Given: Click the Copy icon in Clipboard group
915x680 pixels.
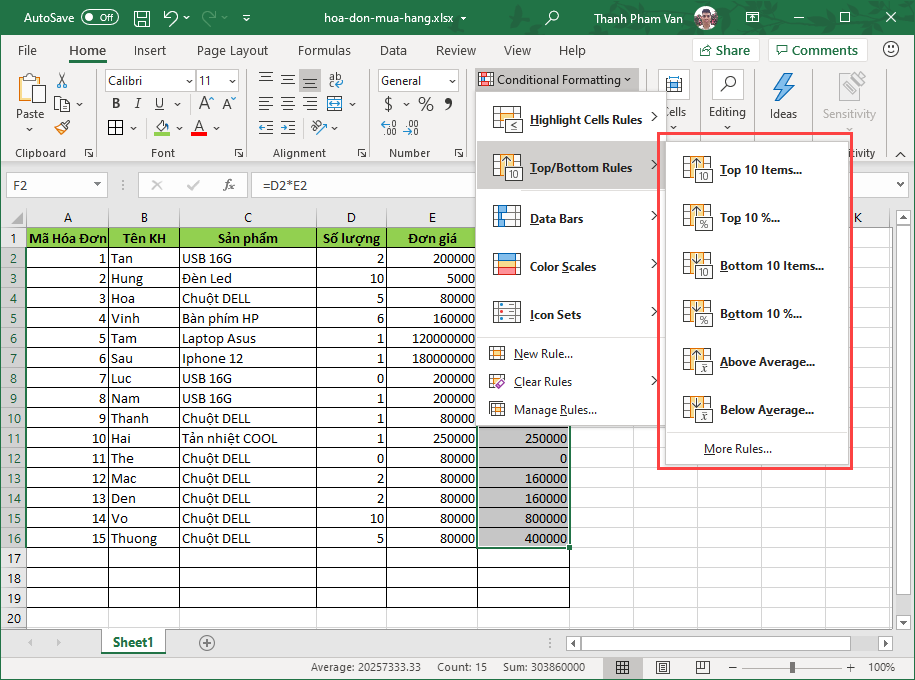Looking at the screenshot, I should coord(62,104).
